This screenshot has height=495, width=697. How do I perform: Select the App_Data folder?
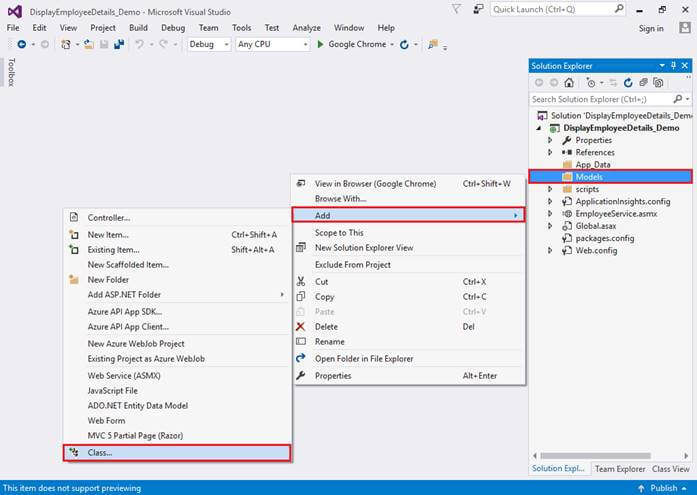coord(593,164)
